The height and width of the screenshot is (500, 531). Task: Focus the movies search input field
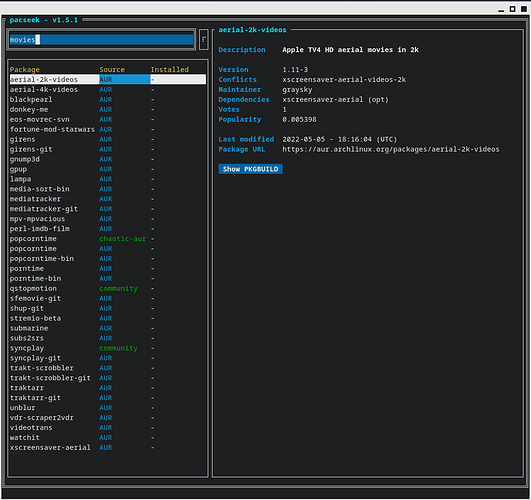pyautogui.click(x=101, y=40)
